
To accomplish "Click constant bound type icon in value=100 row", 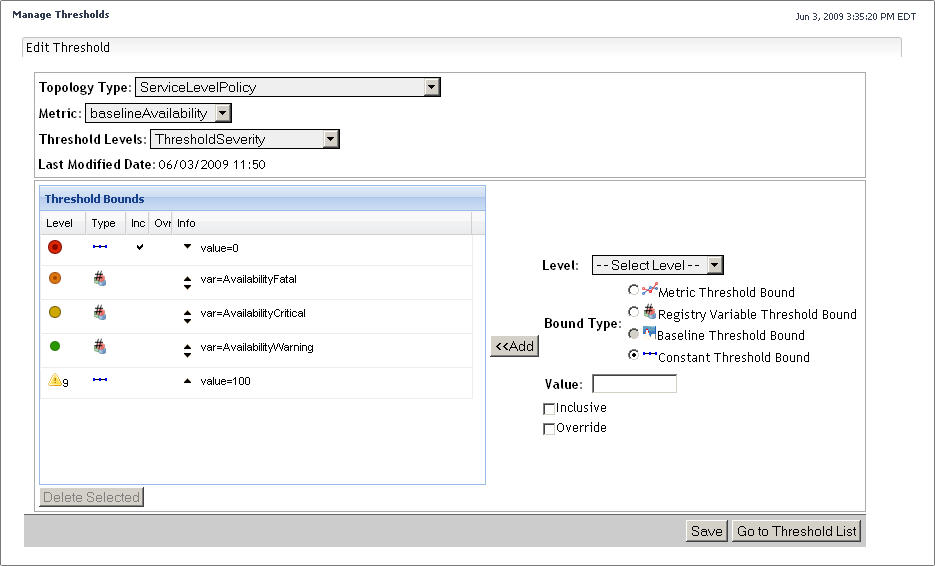I will coord(100,380).
